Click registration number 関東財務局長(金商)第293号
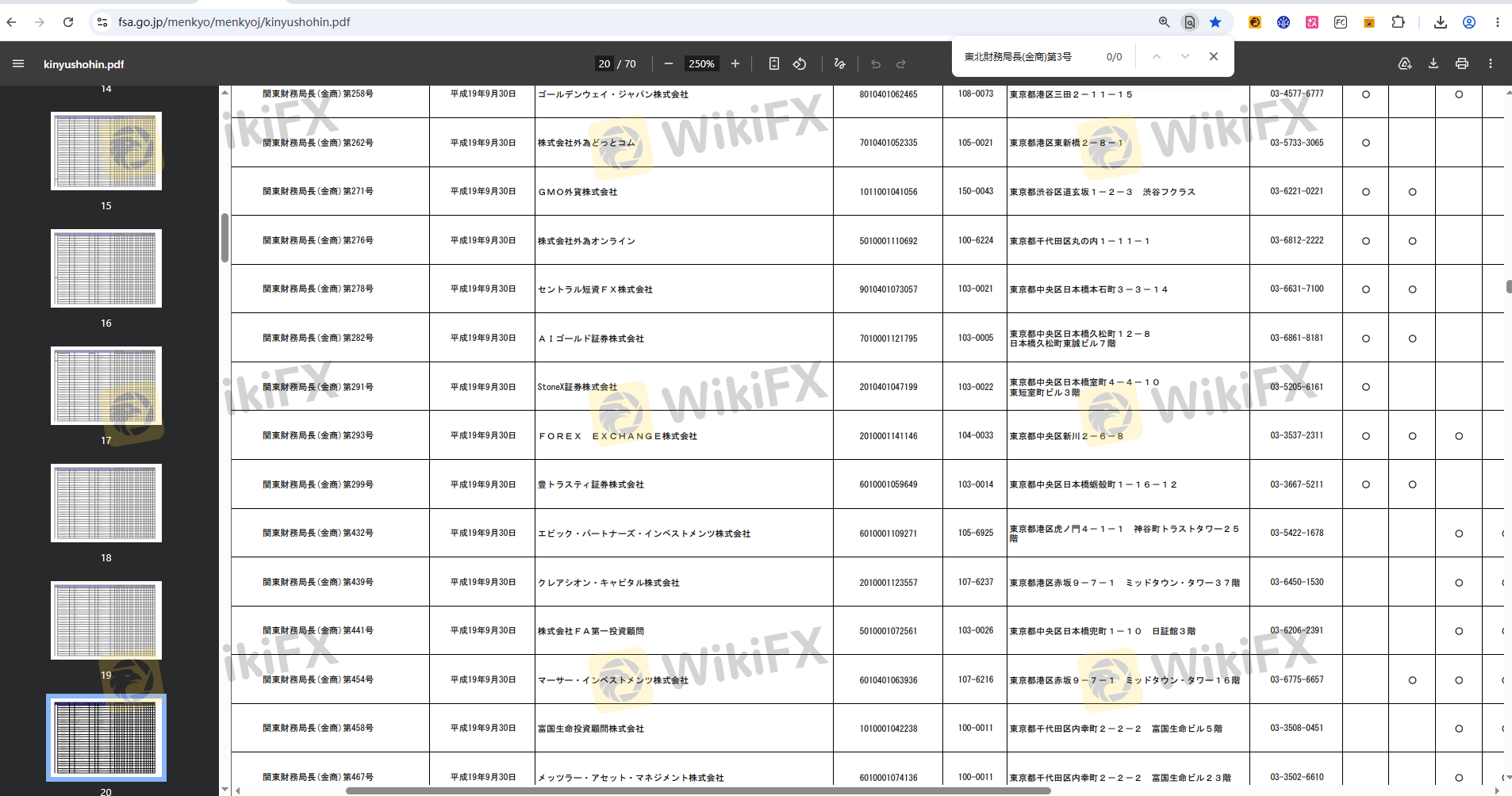Viewport: 1512px width, 796px height. click(318, 435)
